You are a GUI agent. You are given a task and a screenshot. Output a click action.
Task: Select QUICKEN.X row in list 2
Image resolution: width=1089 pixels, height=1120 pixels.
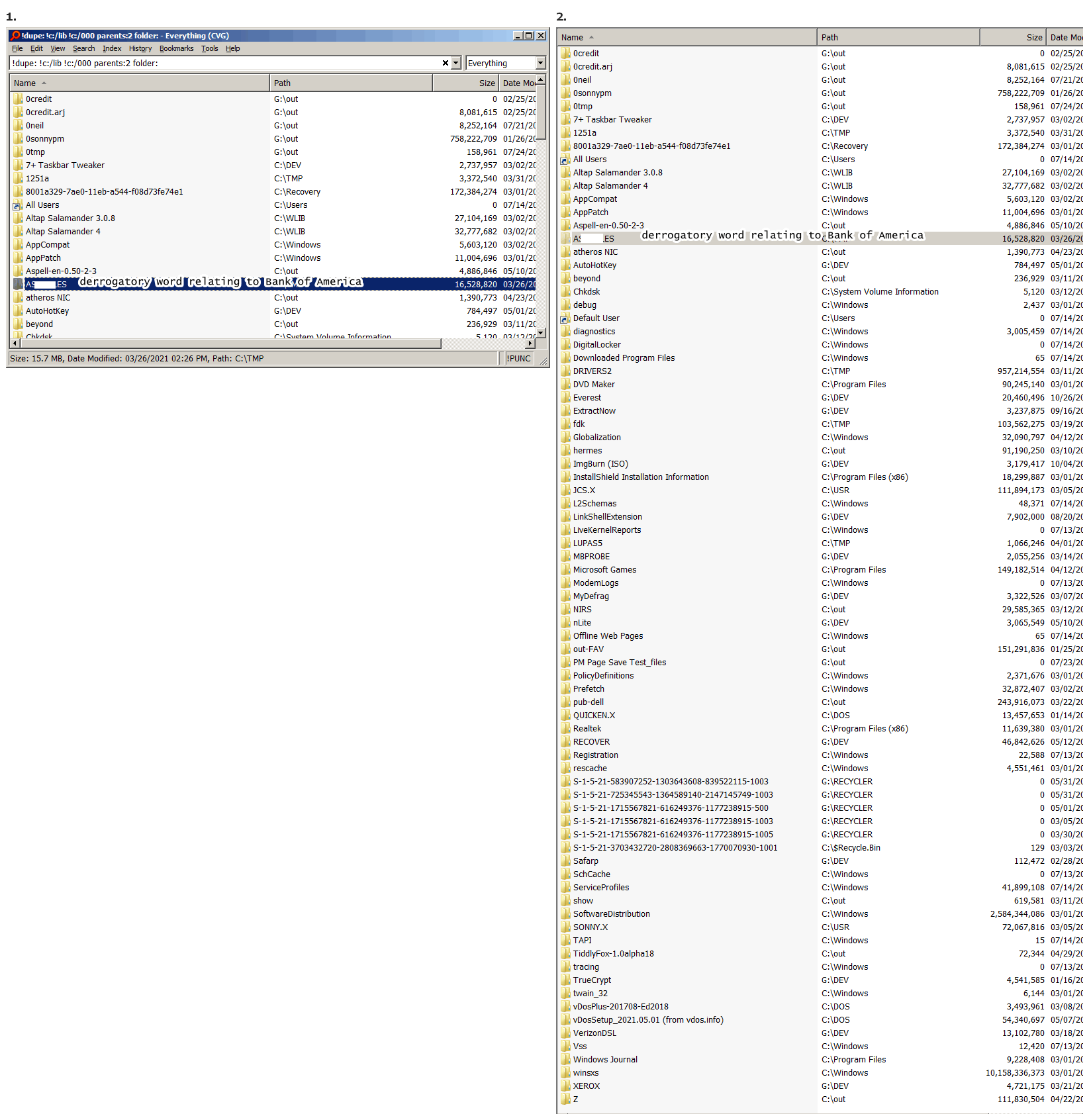pyautogui.click(x=820, y=715)
